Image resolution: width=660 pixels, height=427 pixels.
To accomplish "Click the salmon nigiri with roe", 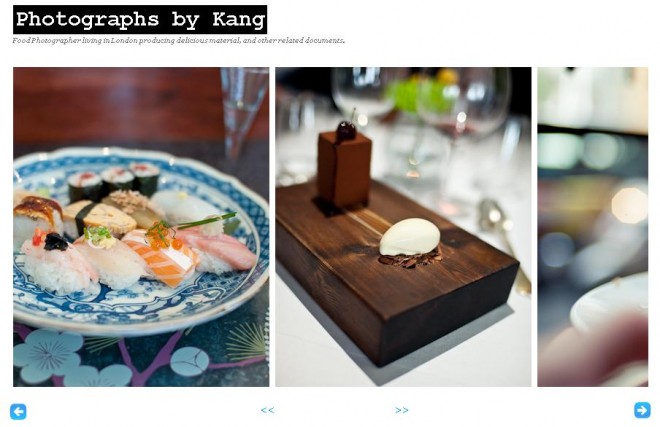I will click(162, 257).
